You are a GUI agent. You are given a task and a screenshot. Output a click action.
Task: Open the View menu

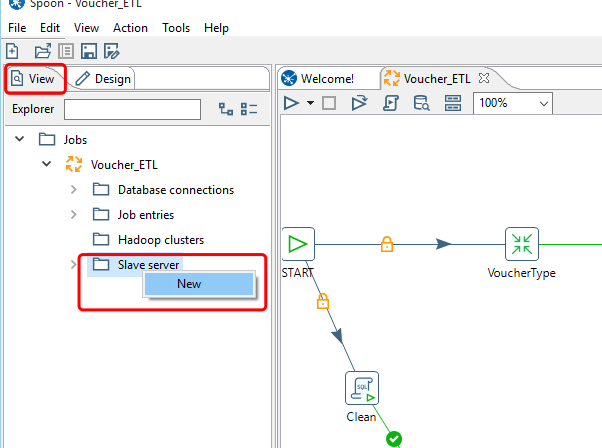click(86, 28)
